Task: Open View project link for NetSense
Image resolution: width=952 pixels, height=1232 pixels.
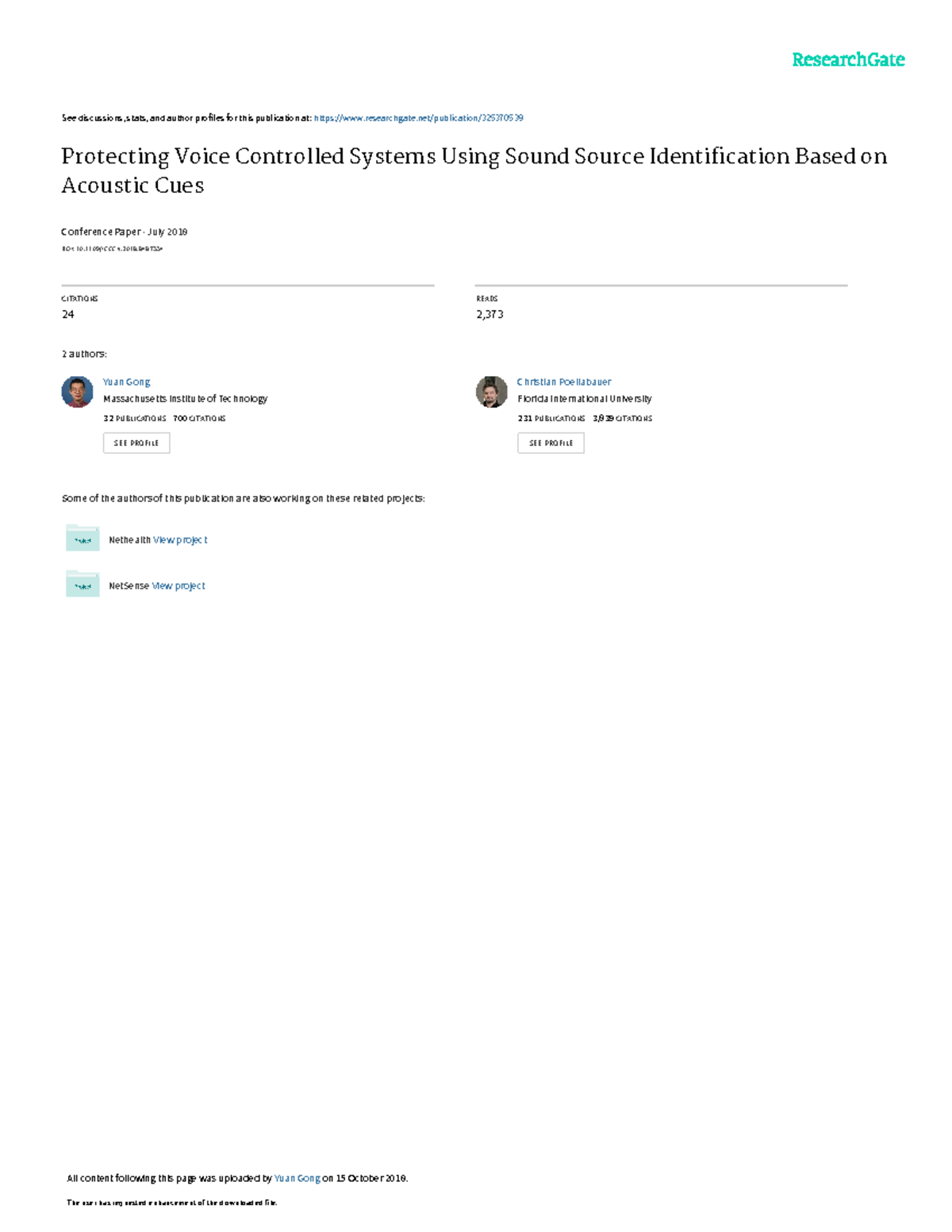Action: (178, 585)
